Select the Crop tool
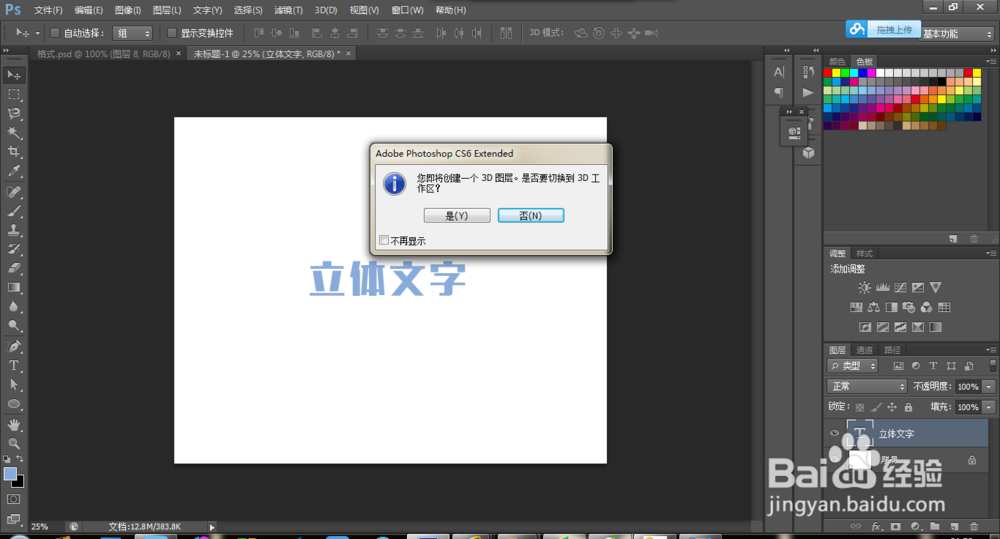This screenshot has width=1000, height=539. click(13, 152)
